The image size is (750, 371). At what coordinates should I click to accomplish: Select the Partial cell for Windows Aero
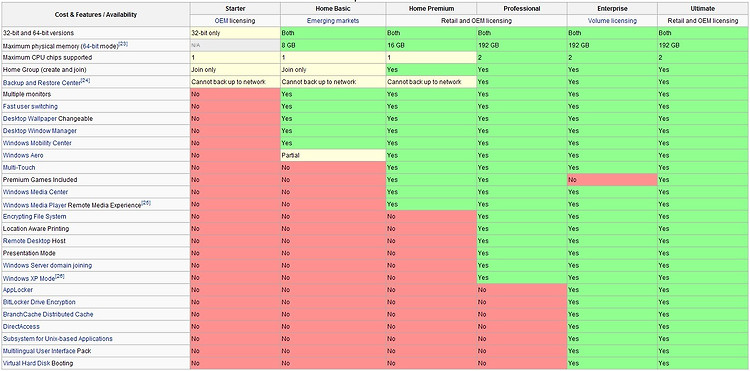coord(333,155)
